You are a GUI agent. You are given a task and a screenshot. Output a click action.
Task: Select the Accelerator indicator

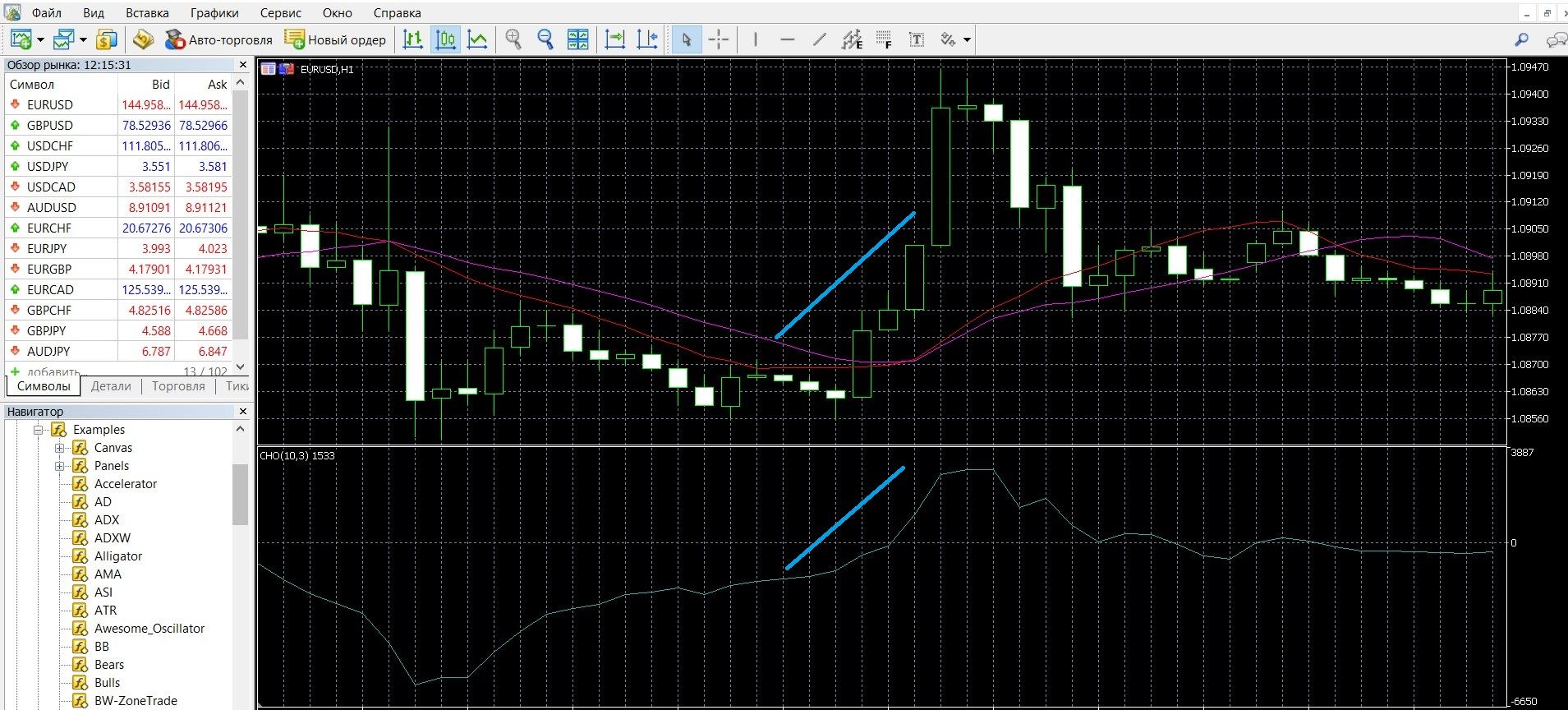(125, 484)
